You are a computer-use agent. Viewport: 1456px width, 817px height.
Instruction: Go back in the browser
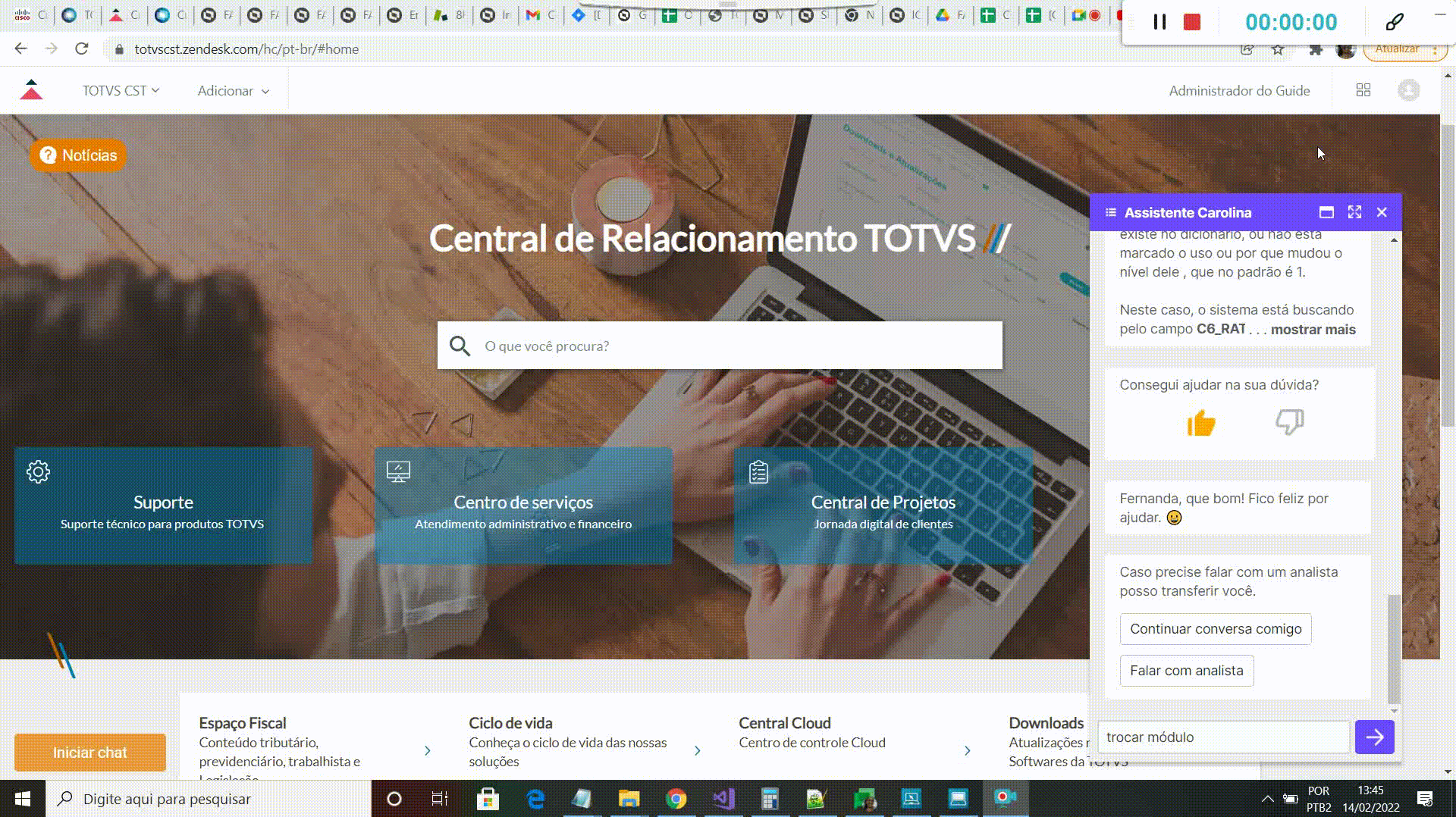pyautogui.click(x=20, y=49)
